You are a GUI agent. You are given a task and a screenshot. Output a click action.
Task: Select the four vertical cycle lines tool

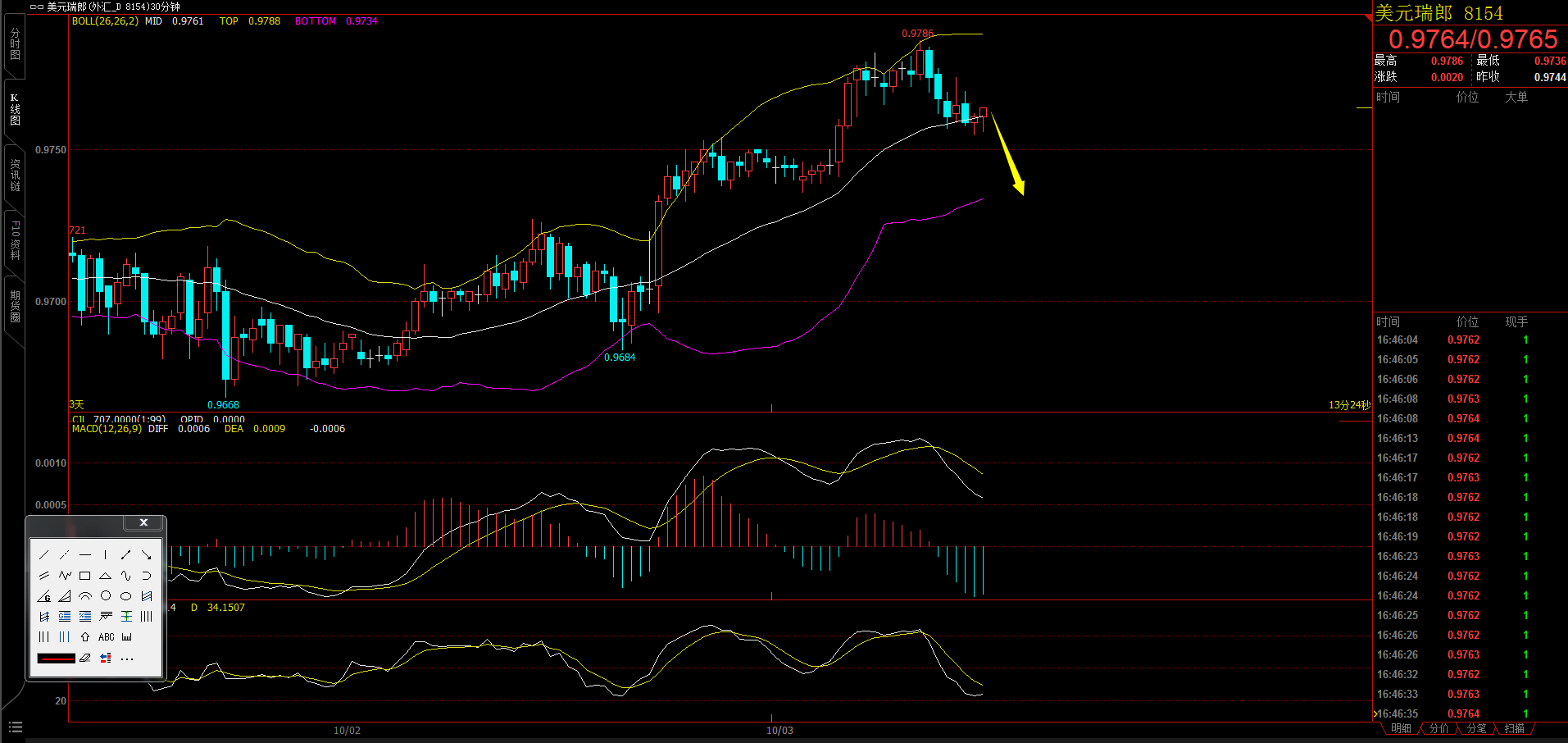pos(147,617)
